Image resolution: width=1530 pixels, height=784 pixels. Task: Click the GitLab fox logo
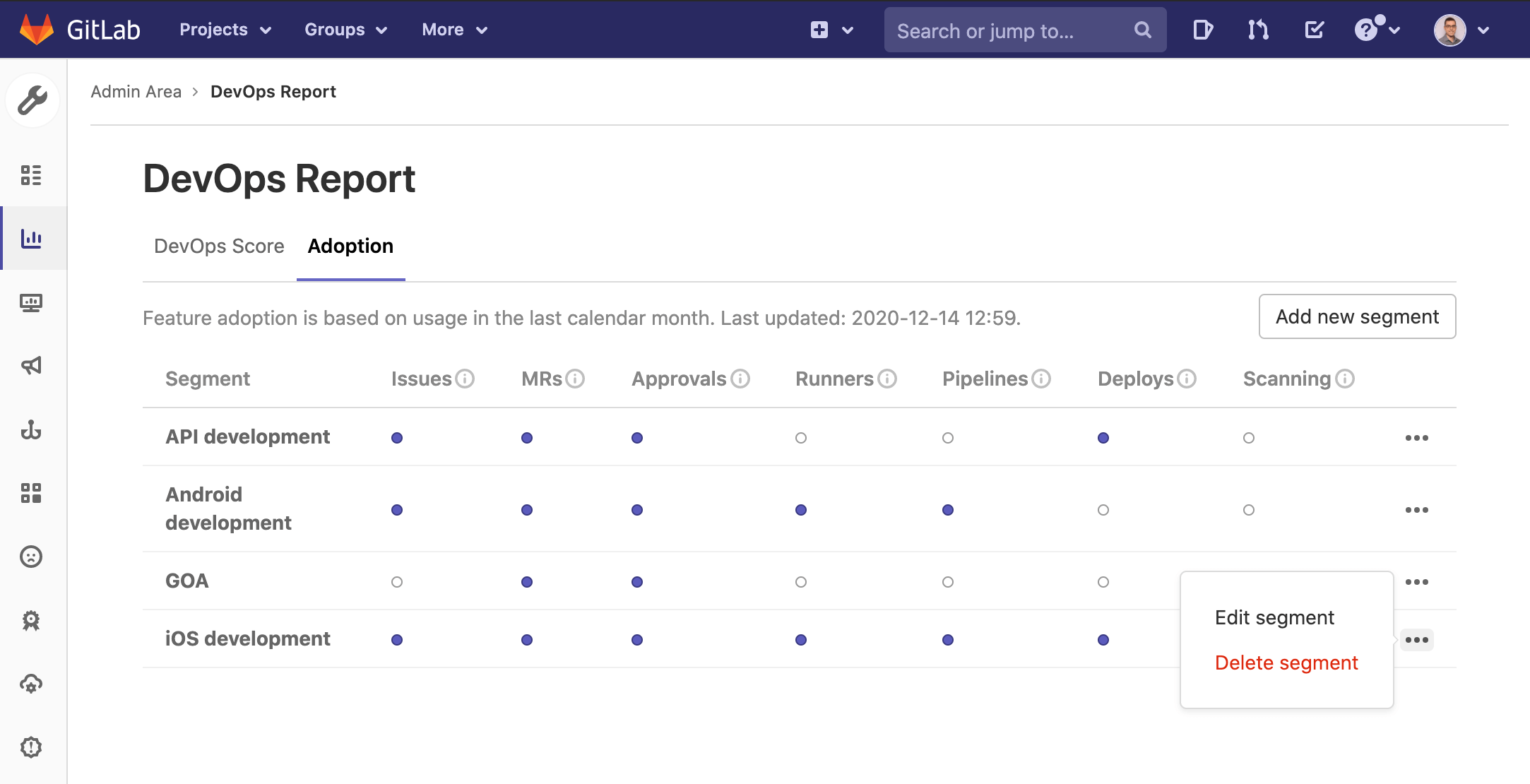[x=36, y=30]
